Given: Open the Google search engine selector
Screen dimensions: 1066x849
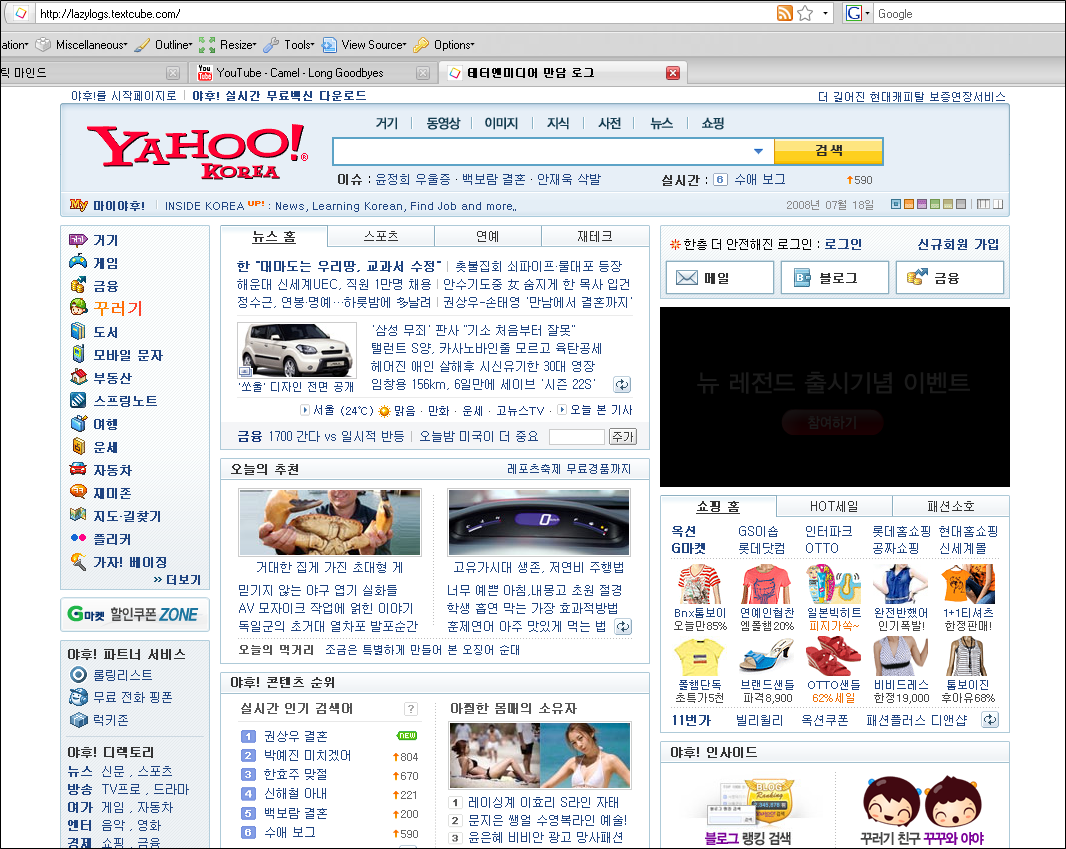Looking at the screenshot, I should [857, 13].
